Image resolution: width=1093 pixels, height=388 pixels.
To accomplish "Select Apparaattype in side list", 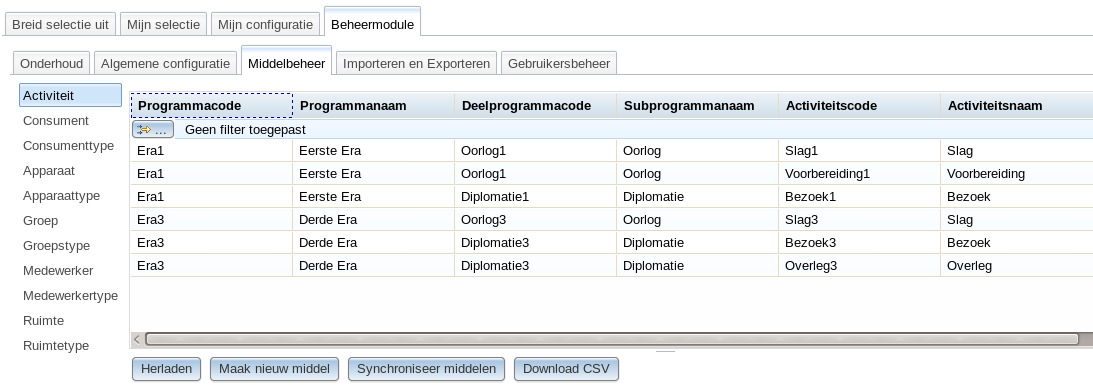I will click(61, 196).
